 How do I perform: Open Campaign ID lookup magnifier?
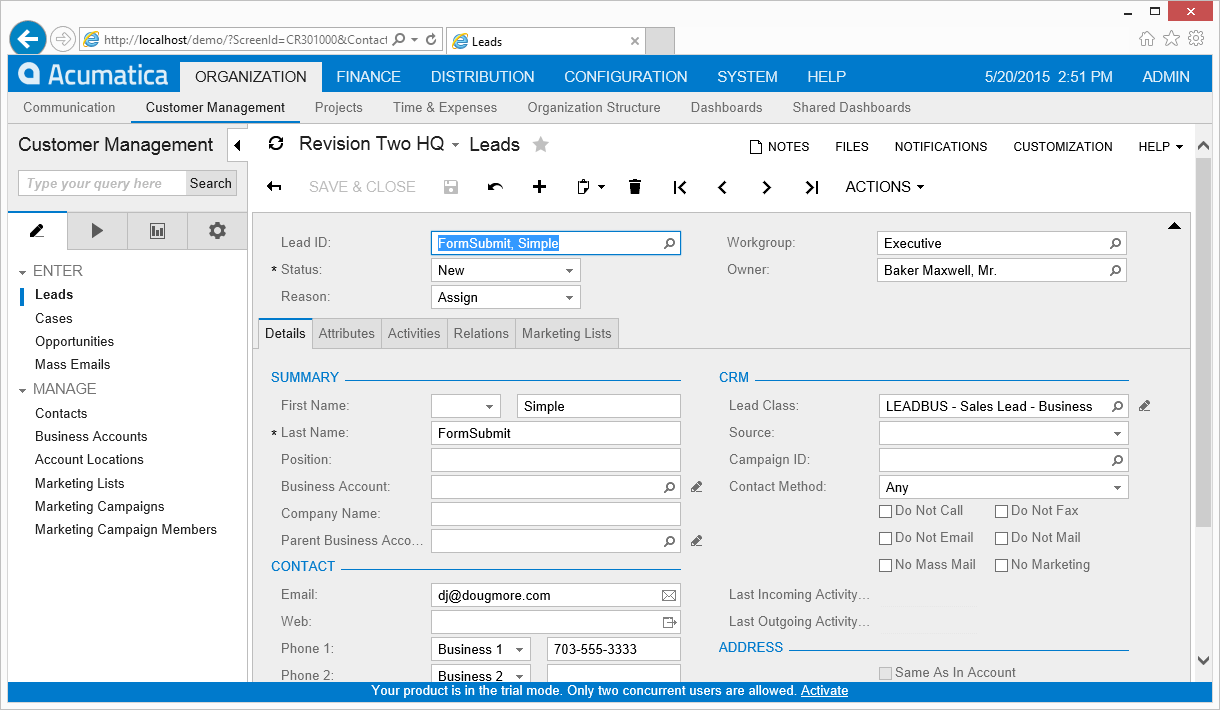tap(1117, 460)
